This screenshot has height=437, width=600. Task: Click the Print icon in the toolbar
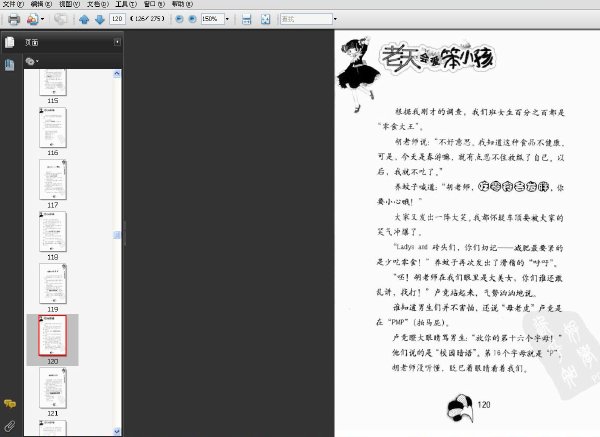pos(14,19)
